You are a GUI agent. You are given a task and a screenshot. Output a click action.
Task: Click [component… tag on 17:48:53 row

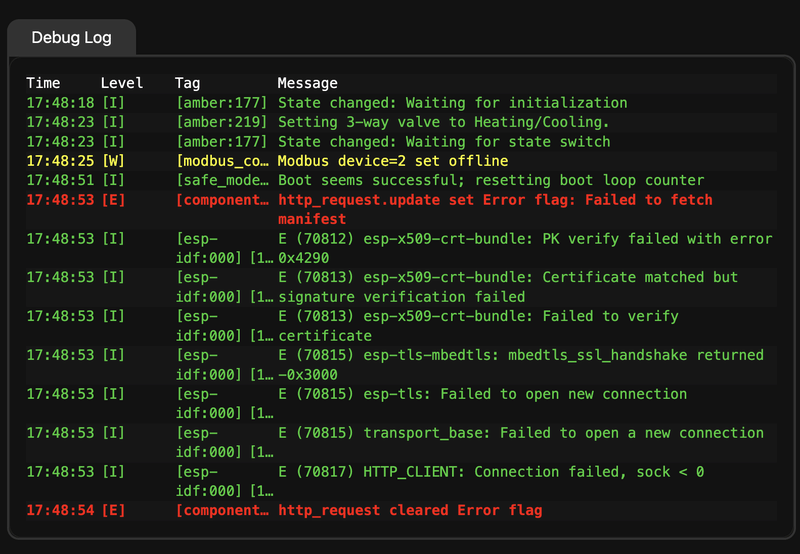click(222, 199)
